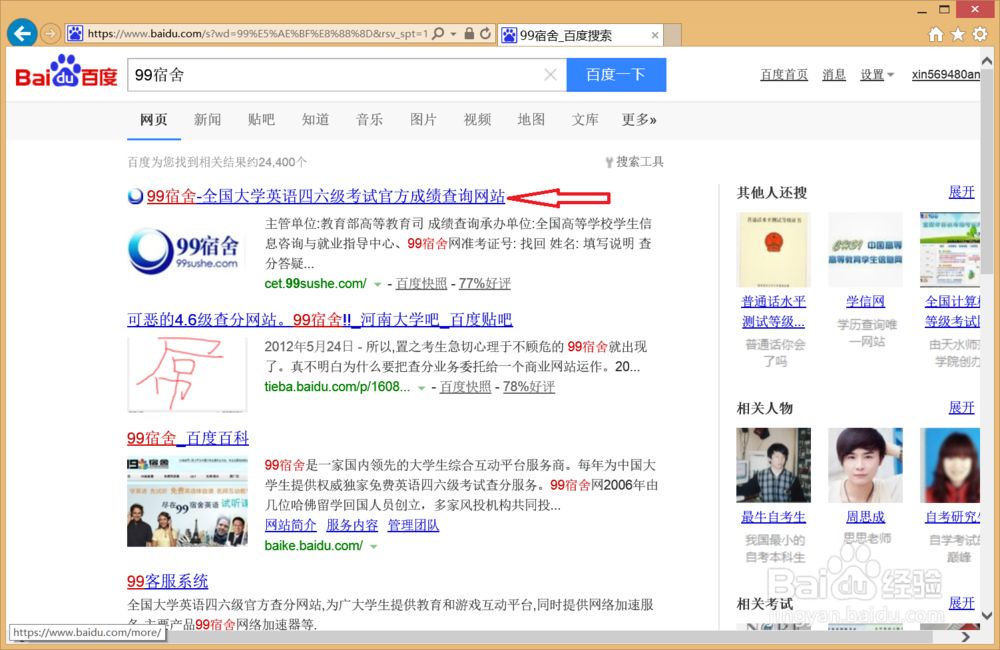The image size is (1000, 650).
Task: Open result 99宿舍-全国大学英语四六级考试官方成绩查询网站
Action: pos(326,196)
